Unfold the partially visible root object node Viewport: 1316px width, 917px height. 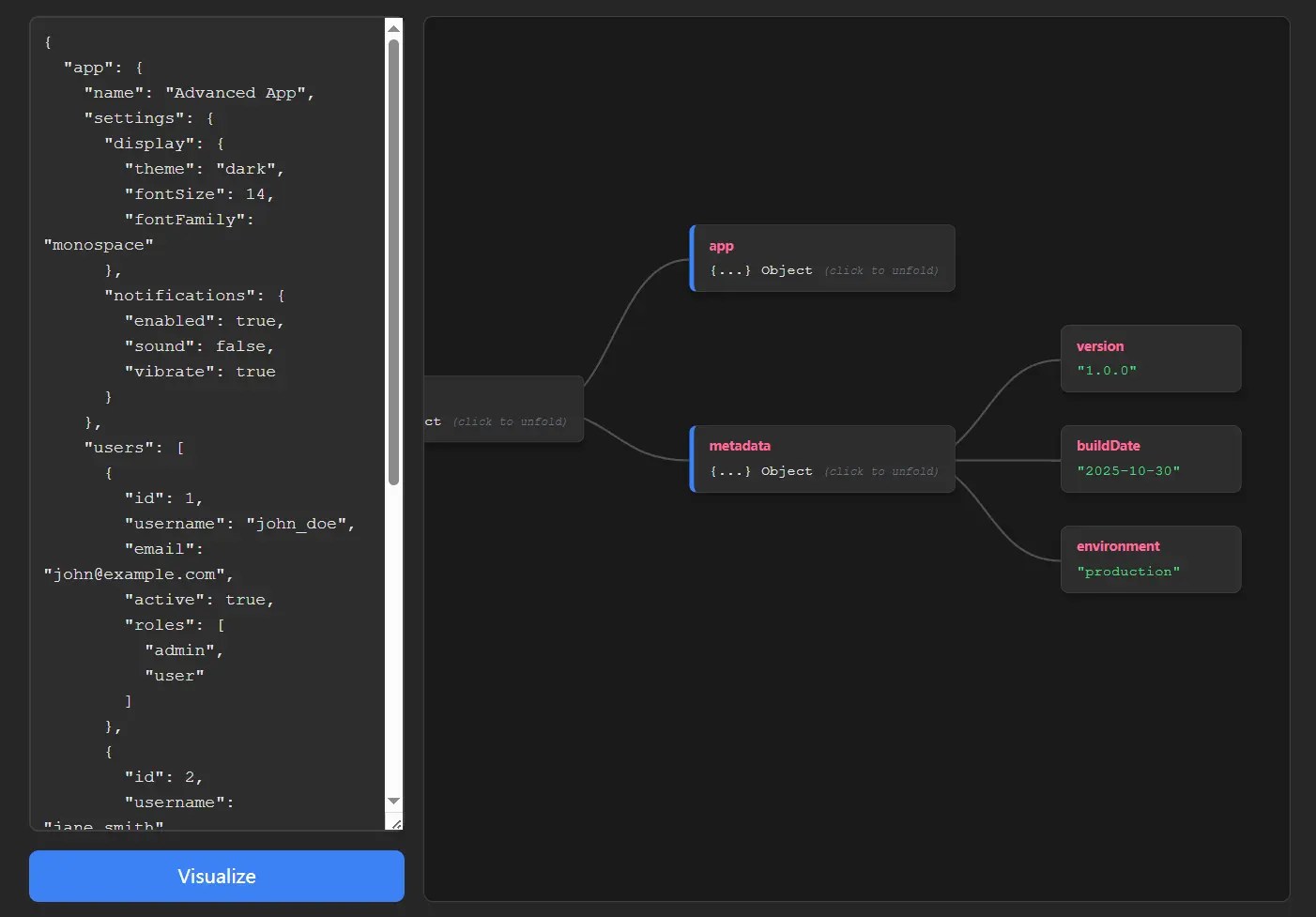[x=504, y=408]
